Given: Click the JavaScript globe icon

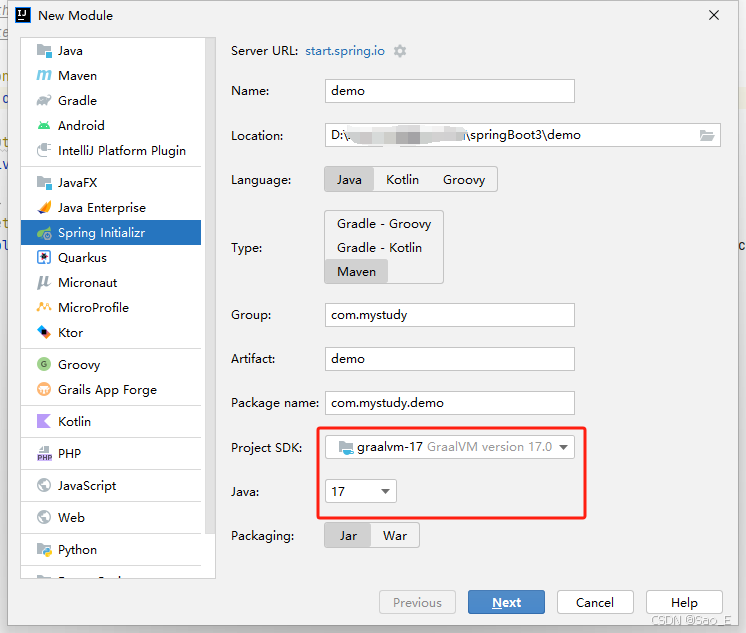Looking at the screenshot, I should tap(44, 485).
